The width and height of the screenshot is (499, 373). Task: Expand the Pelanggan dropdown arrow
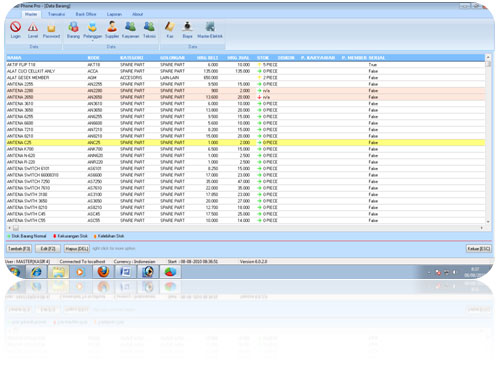click(x=92, y=41)
